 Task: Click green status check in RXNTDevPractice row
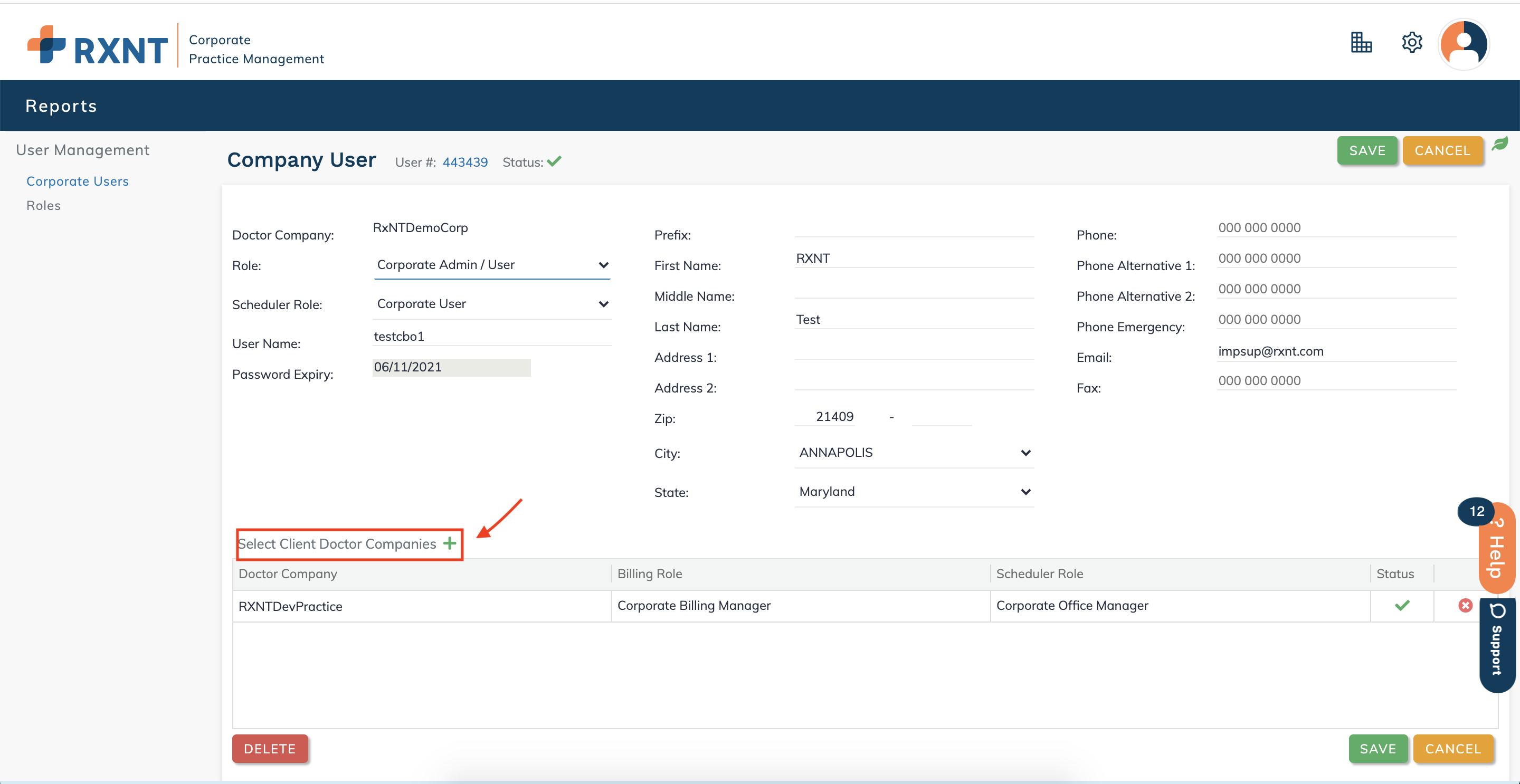1402,605
